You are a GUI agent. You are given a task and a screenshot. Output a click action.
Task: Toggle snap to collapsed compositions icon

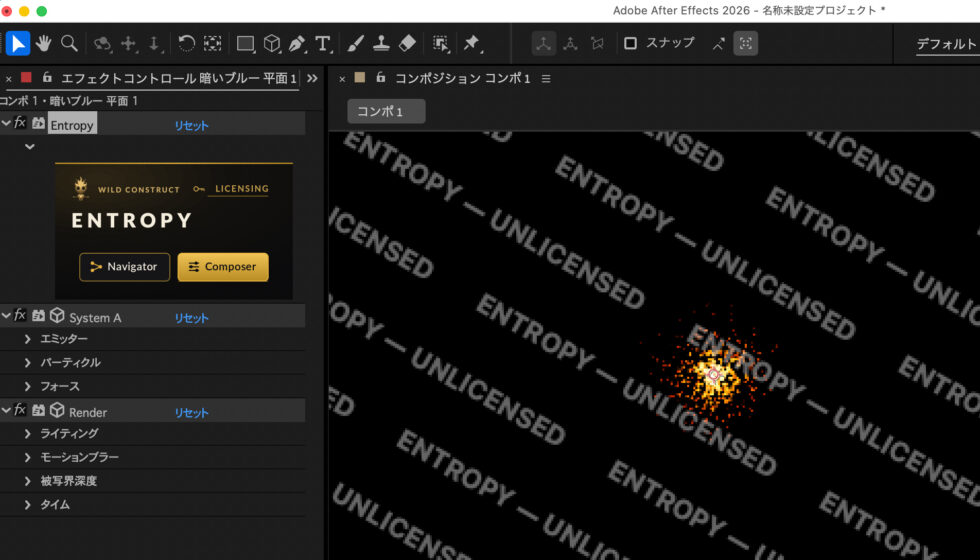746,43
